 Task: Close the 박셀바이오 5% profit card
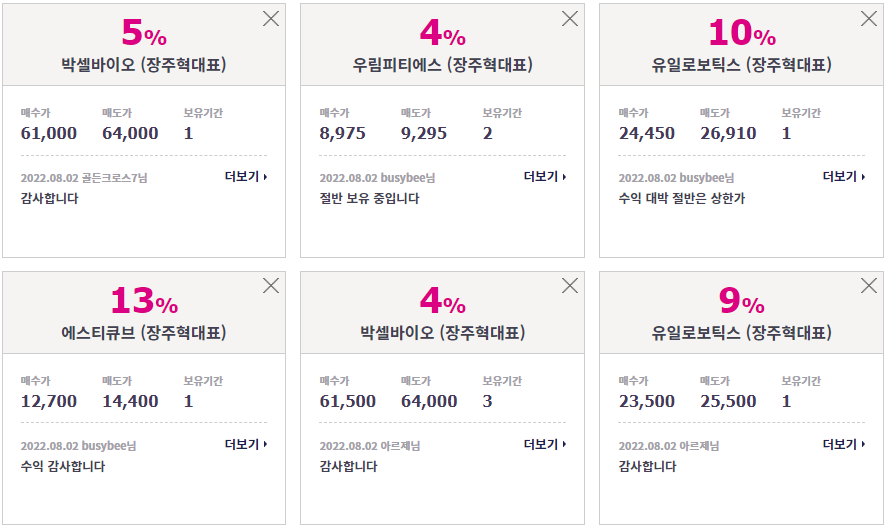pos(271,19)
